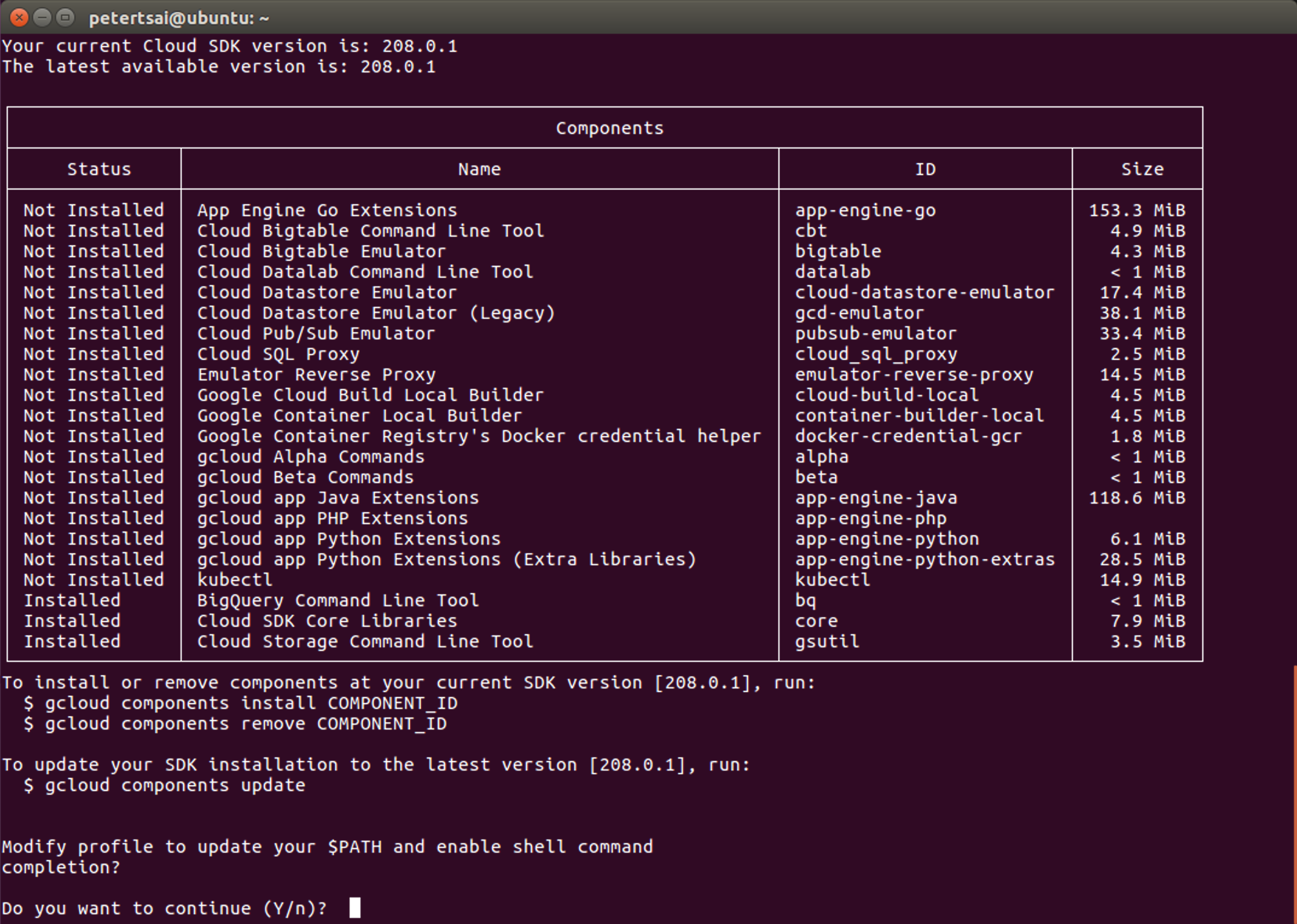Click the 153.3 MiB size value
1297x924 pixels.
1136,210
